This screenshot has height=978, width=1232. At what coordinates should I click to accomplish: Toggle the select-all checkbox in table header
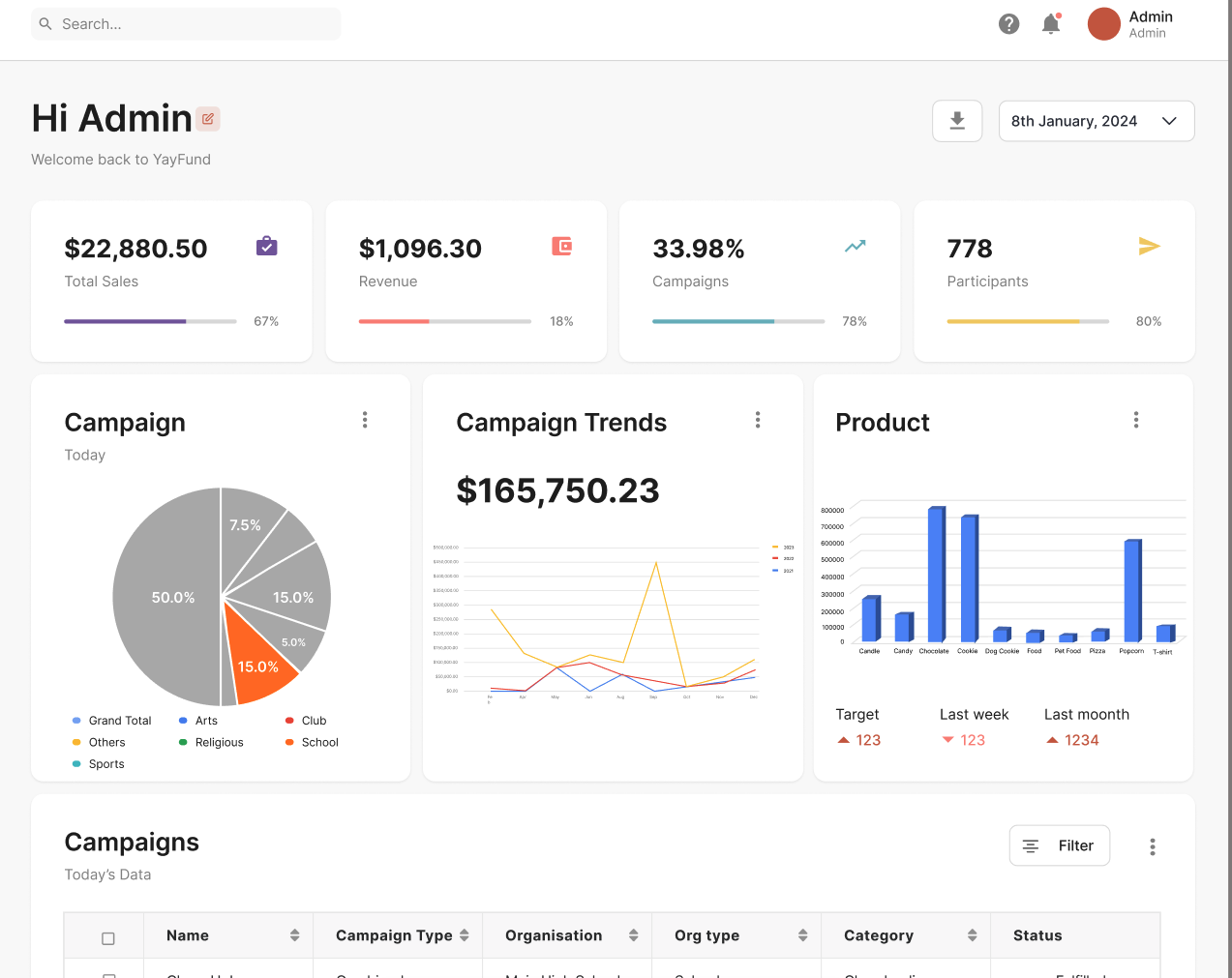(108, 938)
